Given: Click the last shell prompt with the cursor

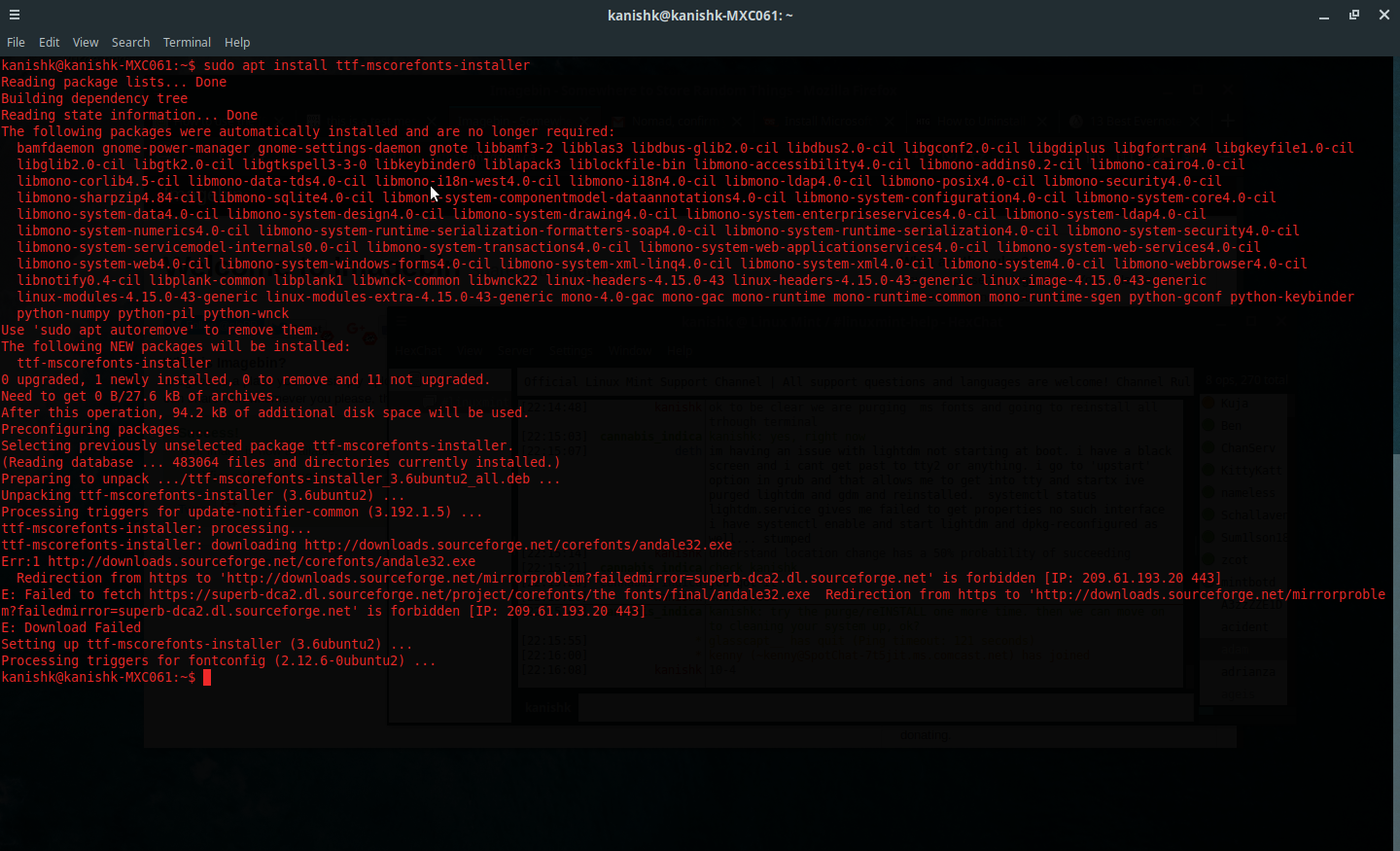Looking at the screenshot, I should tap(106, 677).
